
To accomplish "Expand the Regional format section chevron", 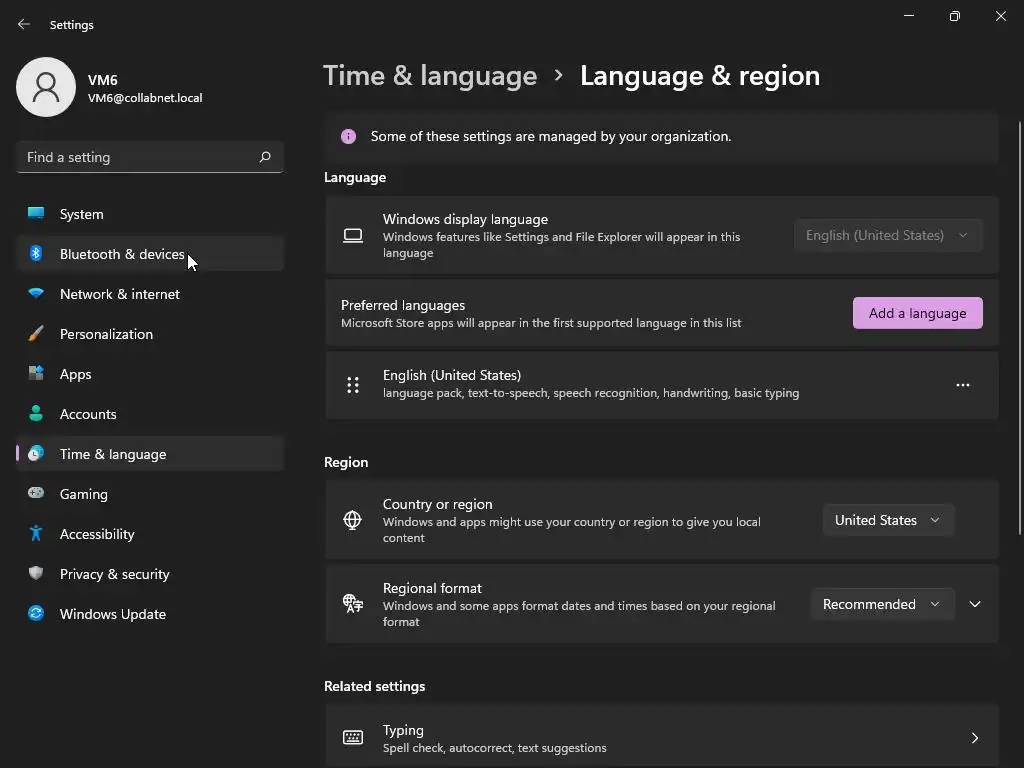I will coord(975,604).
